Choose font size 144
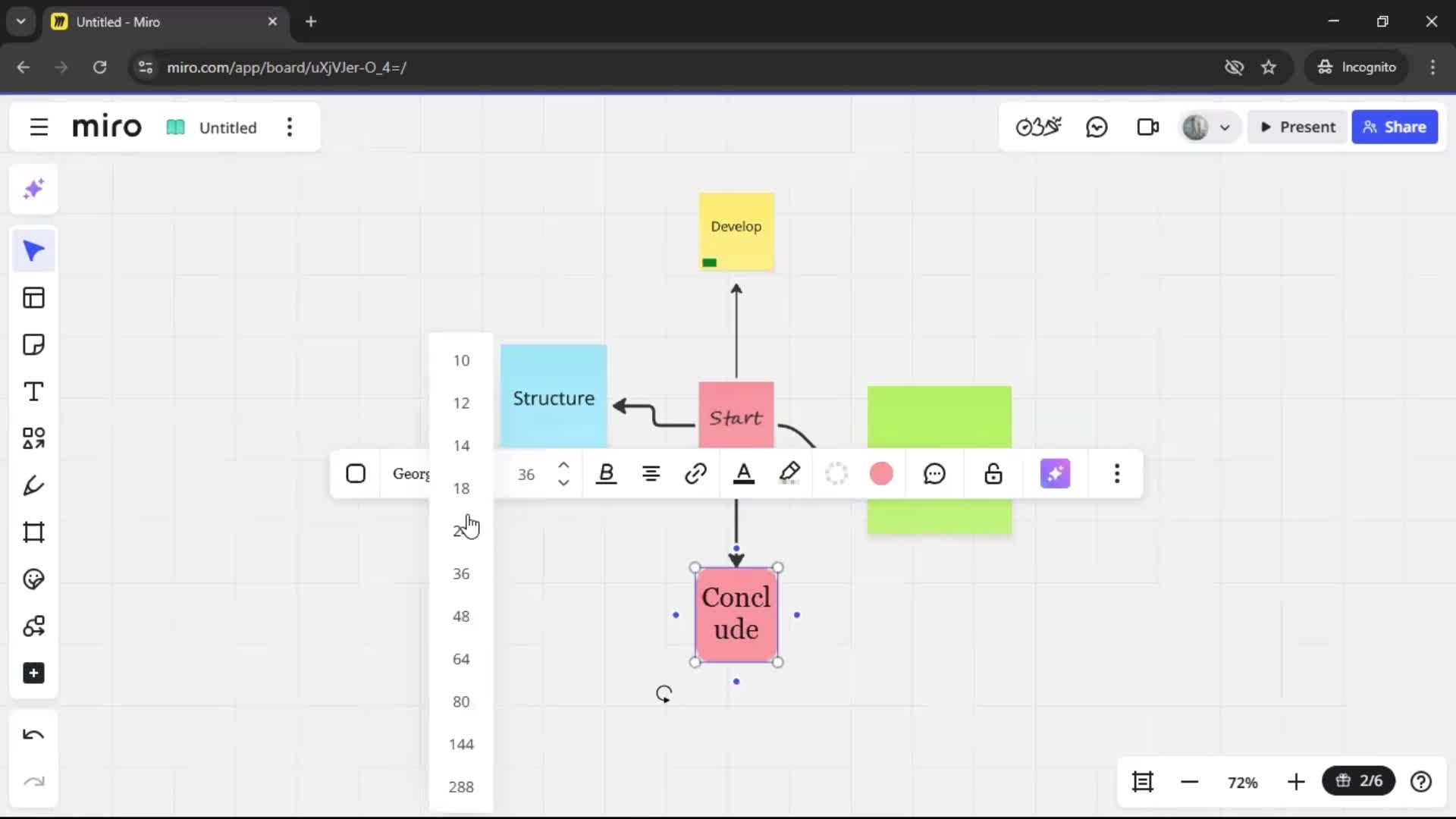Image resolution: width=1456 pixels, height=819 pixels. (x=461, y=745)
